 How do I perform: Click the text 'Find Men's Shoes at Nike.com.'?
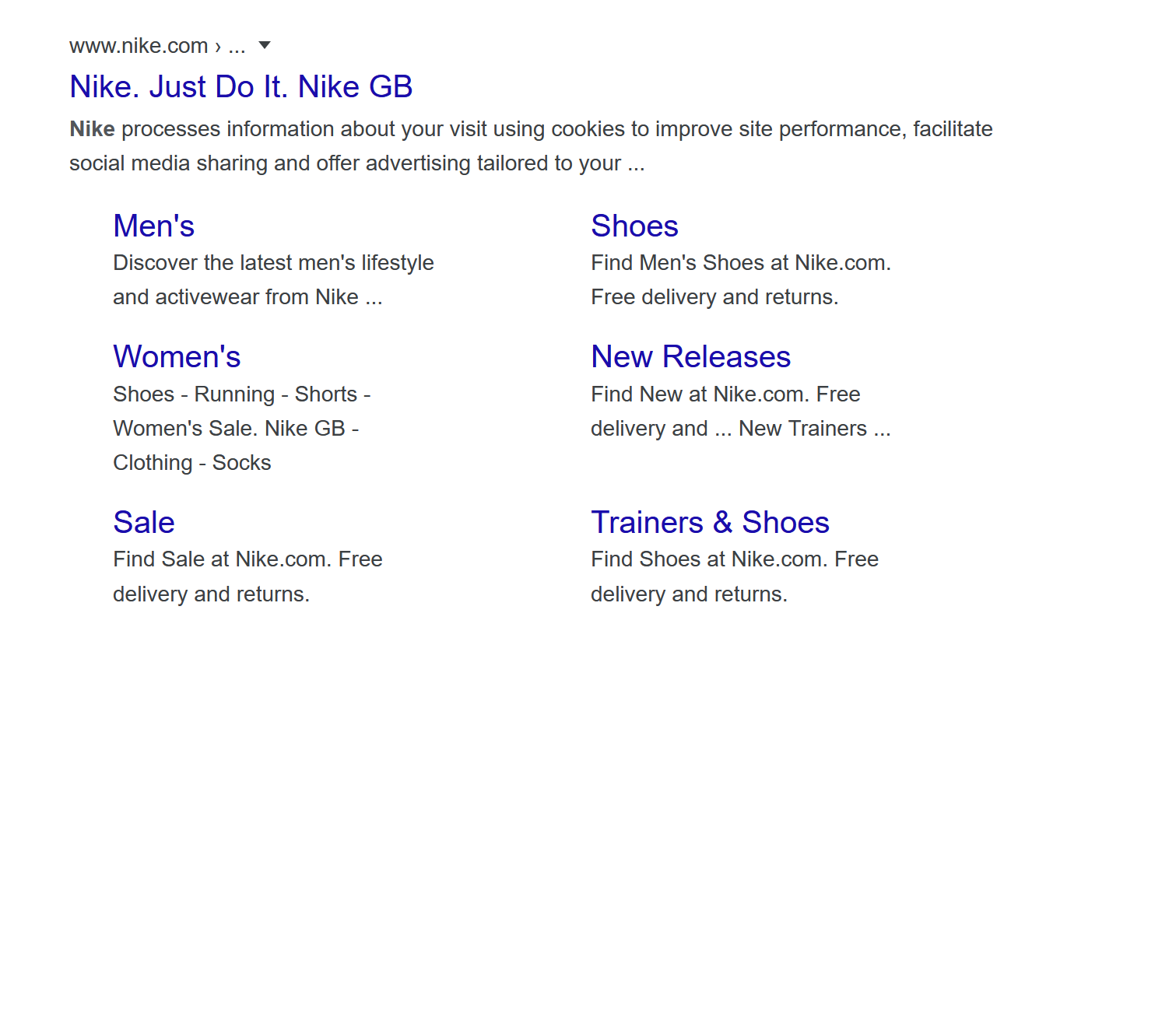pos(741,263)
